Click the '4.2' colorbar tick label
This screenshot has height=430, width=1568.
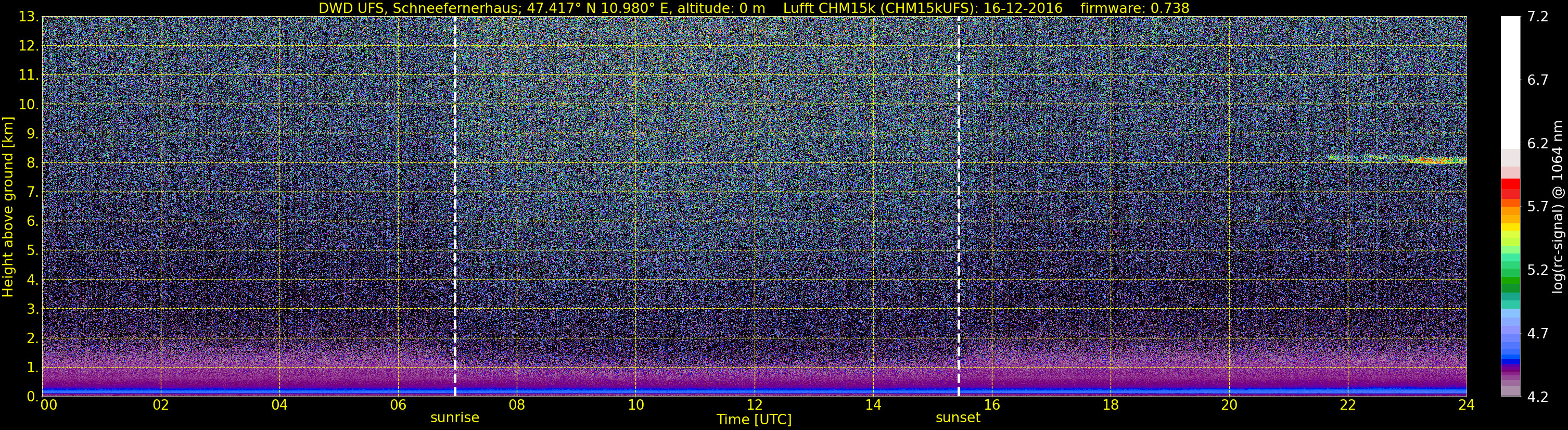(x=1538, y=397)
